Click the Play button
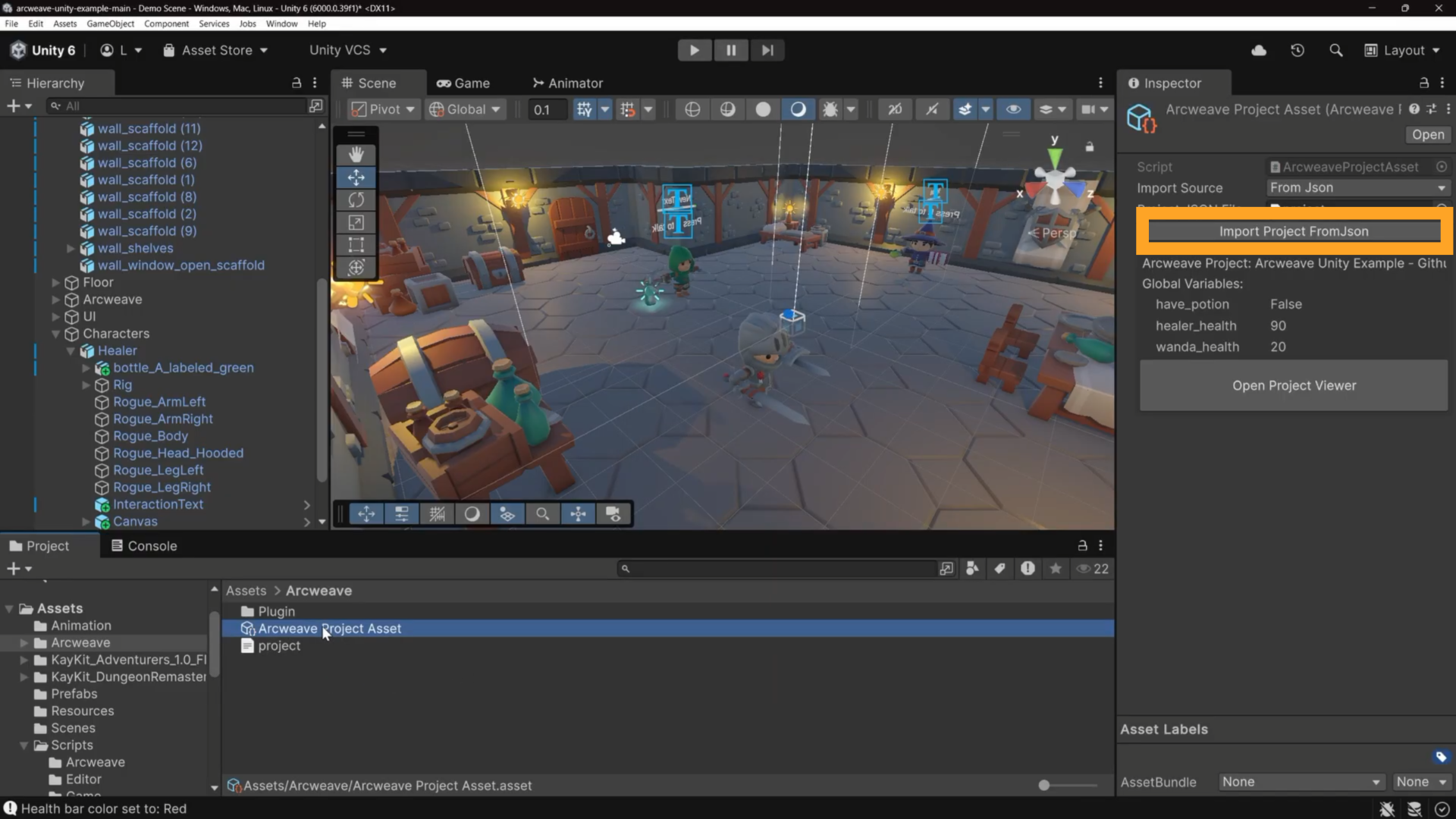The image size is (1456, 819). click(x=694, y=50)
